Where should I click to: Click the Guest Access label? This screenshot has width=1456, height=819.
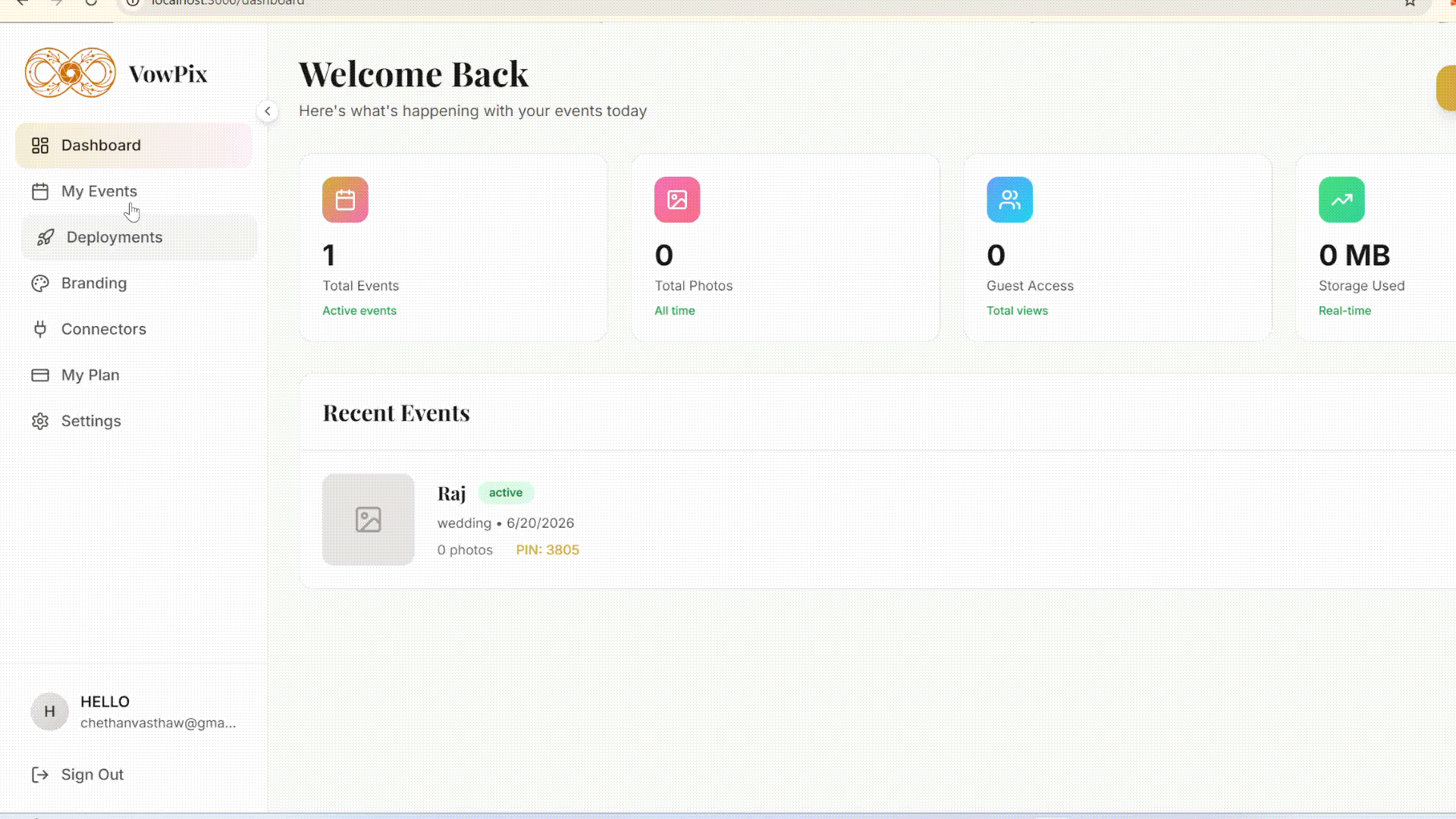click(x=1030, y=286)
